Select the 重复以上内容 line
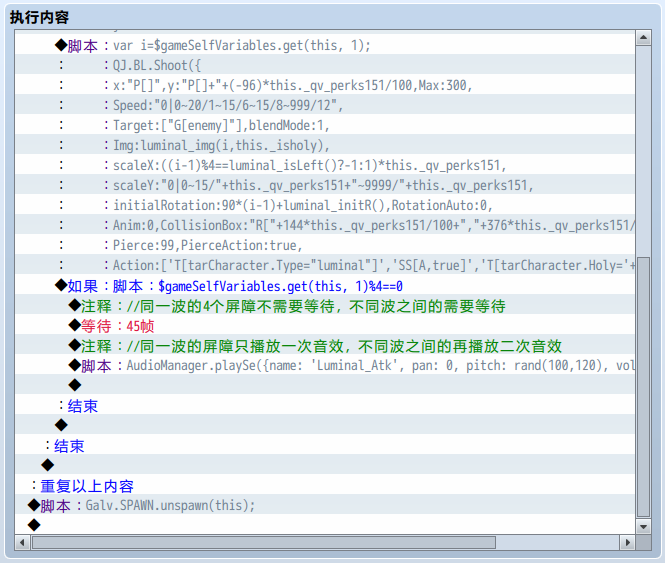The image size is (665, 563). (325, 485)
